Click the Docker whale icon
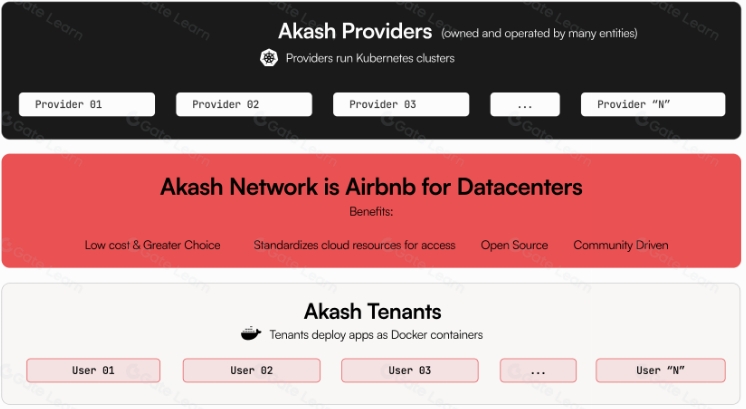The height and width of the screenshot is (409, 746). [251, 333]
